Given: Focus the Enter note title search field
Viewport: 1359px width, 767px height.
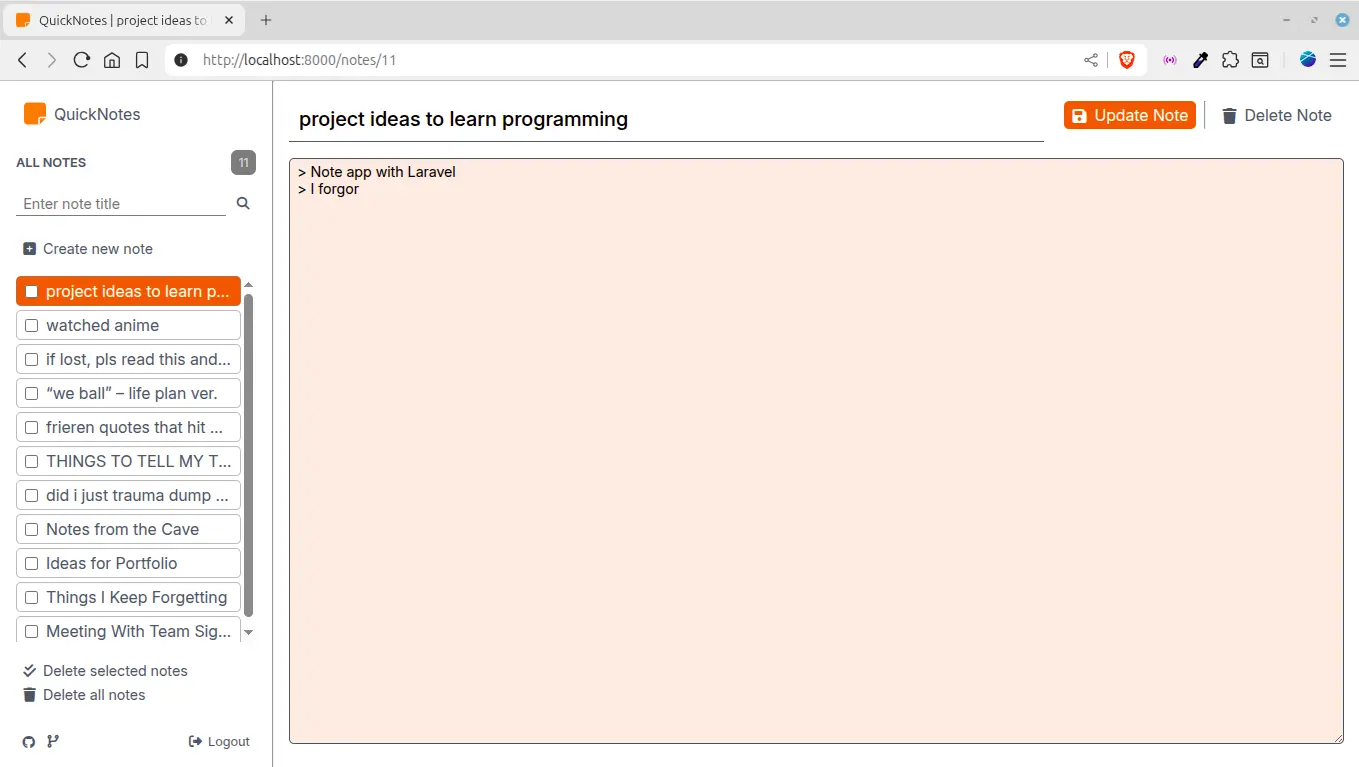Looking at the screenshot, I should [x=121, y=203].
